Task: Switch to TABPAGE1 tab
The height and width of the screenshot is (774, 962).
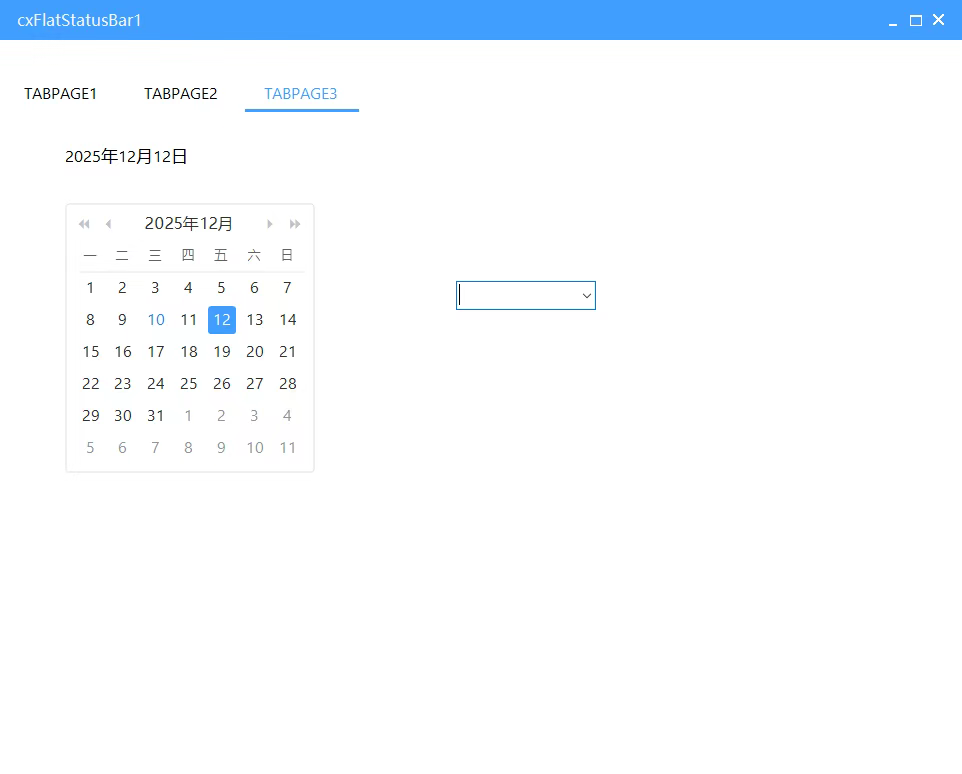Action: click(x=61, y=94)
